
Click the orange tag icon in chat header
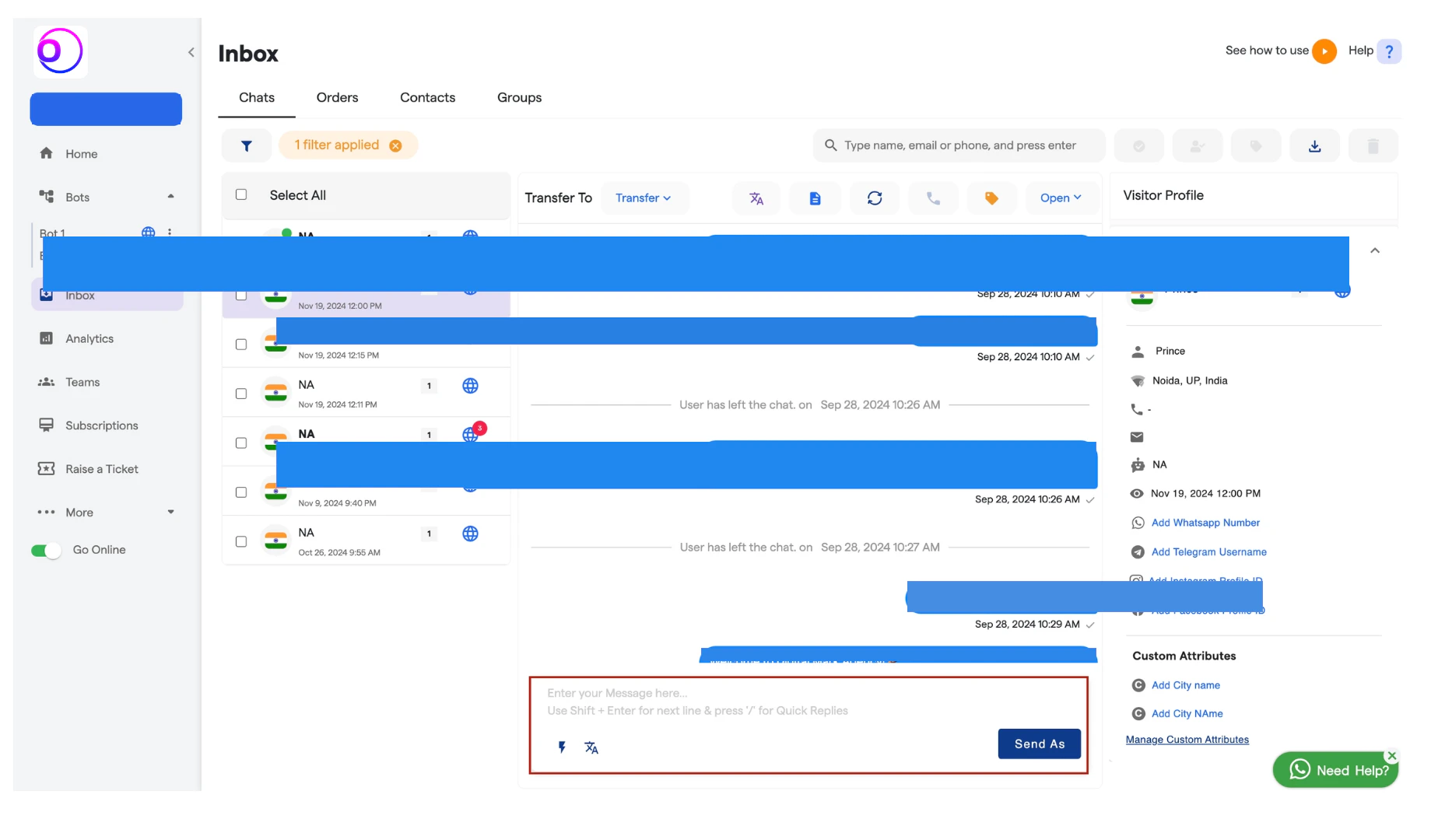coord(991,198)
